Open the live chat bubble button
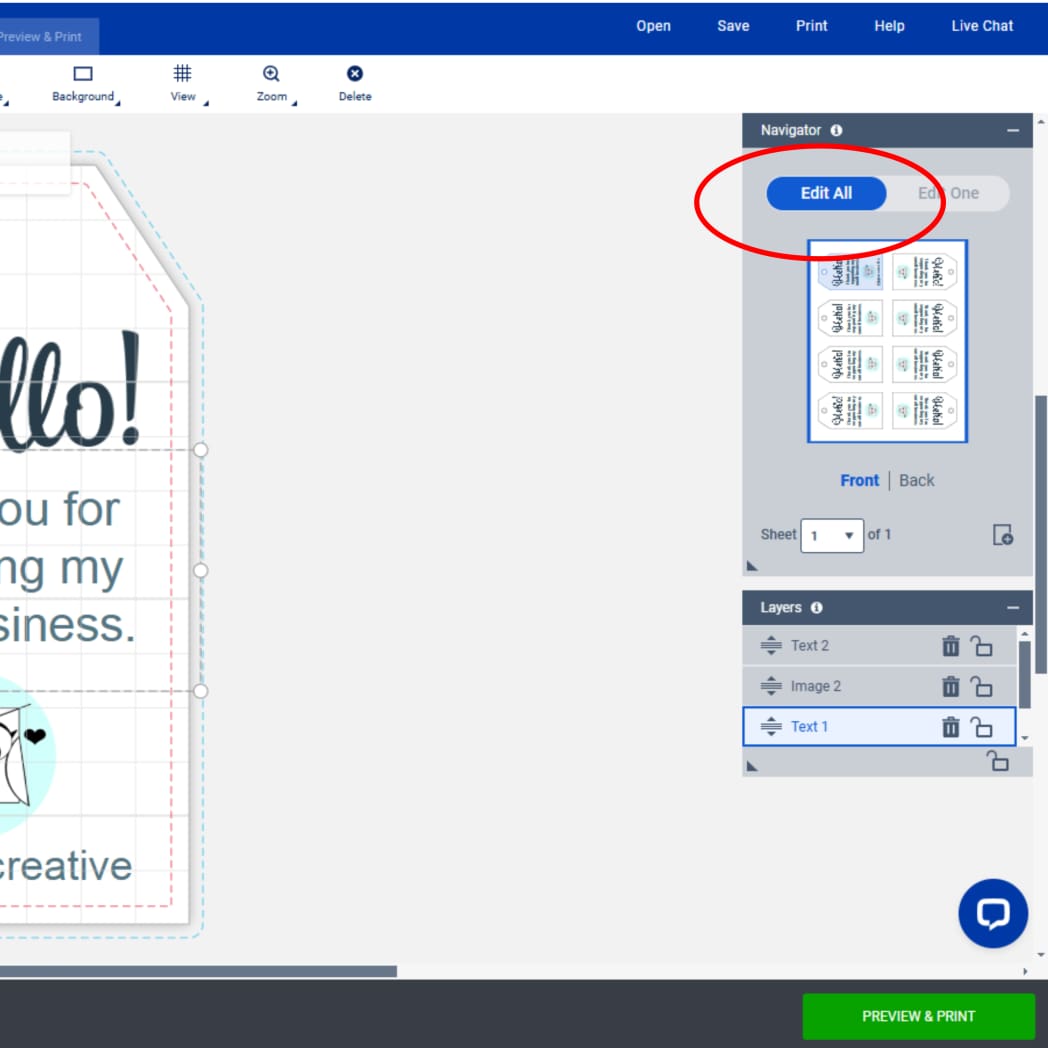The height and width of the screenshot is (1048, 1048). (993, 913)
